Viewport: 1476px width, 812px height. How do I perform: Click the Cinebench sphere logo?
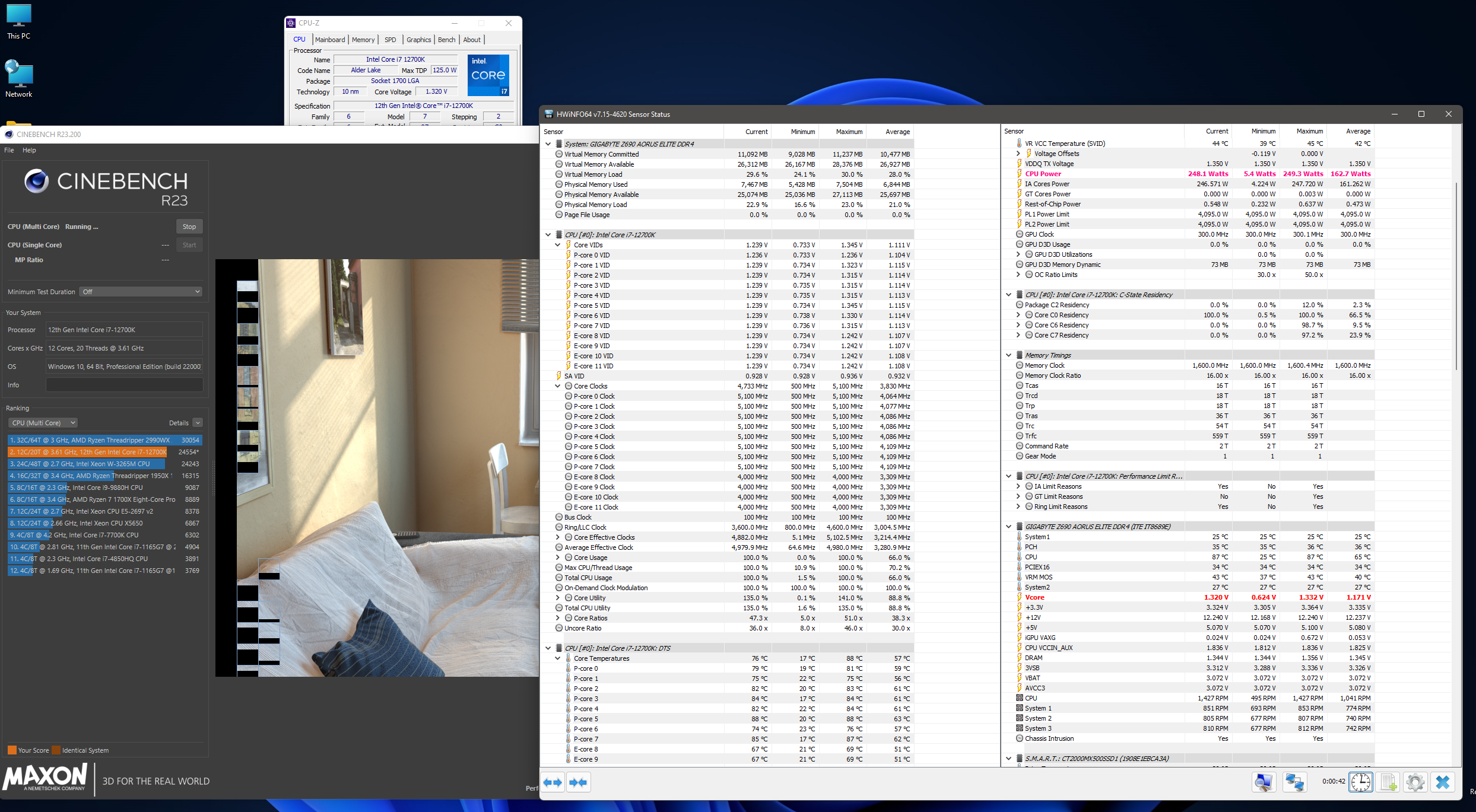click(36, 181)
